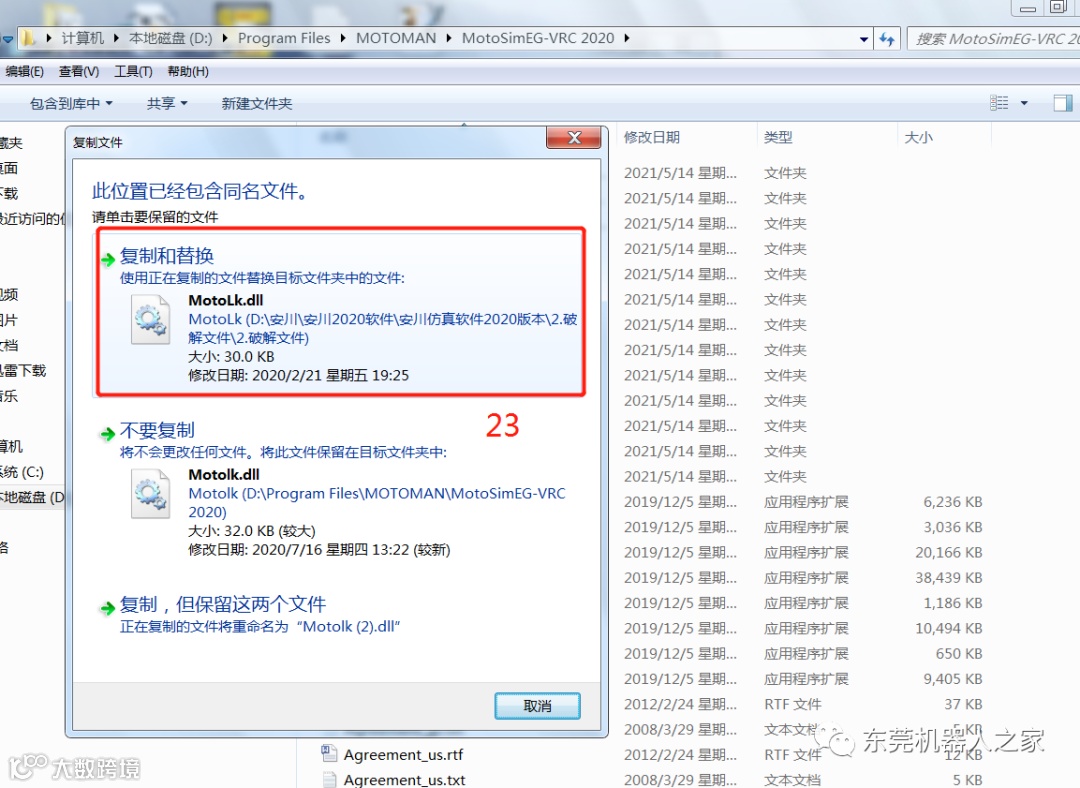Click the 9,405 KB size cell
Viewport: 1080px width, 788px height.
click(953, 679)
